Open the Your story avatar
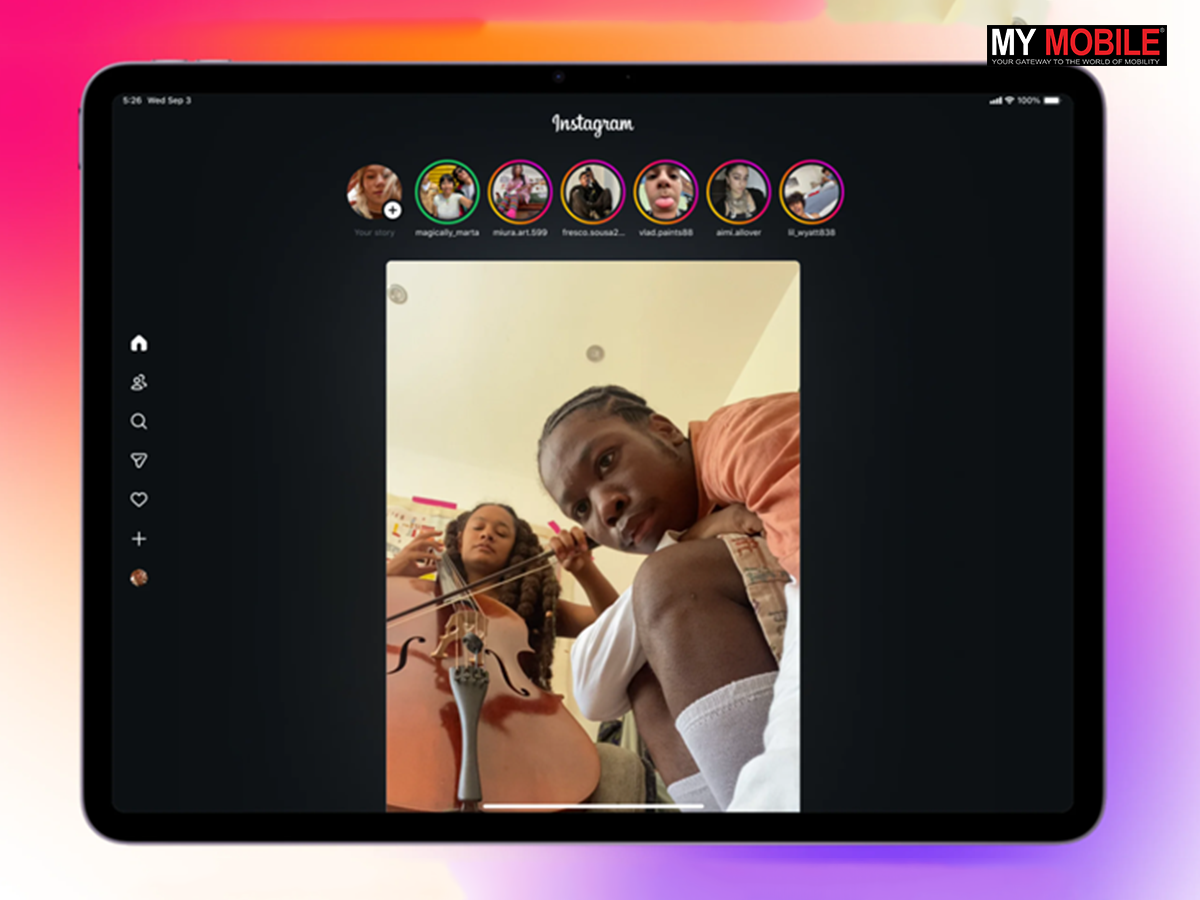 coord(373,191)
